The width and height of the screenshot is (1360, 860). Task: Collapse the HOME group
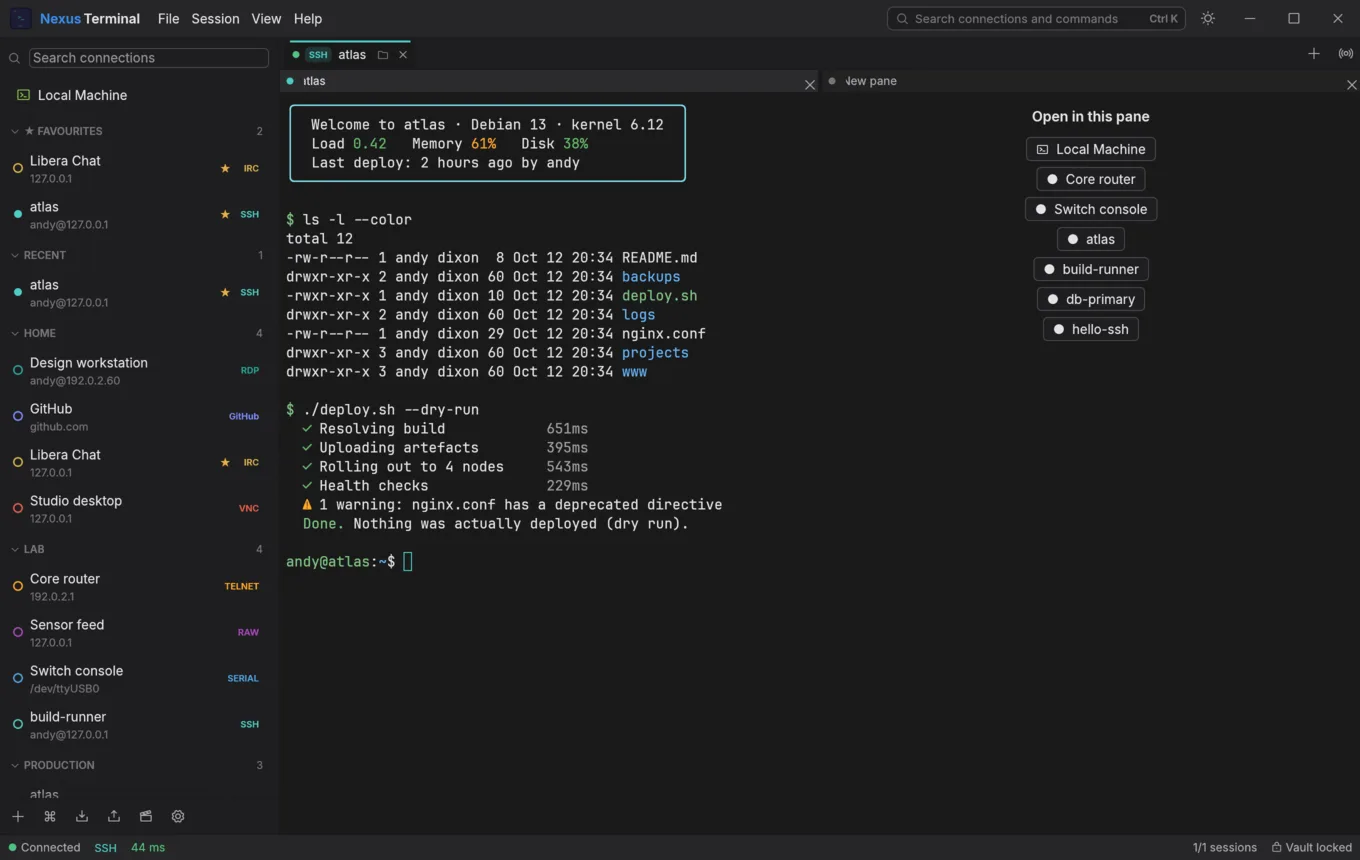(136, 333)
